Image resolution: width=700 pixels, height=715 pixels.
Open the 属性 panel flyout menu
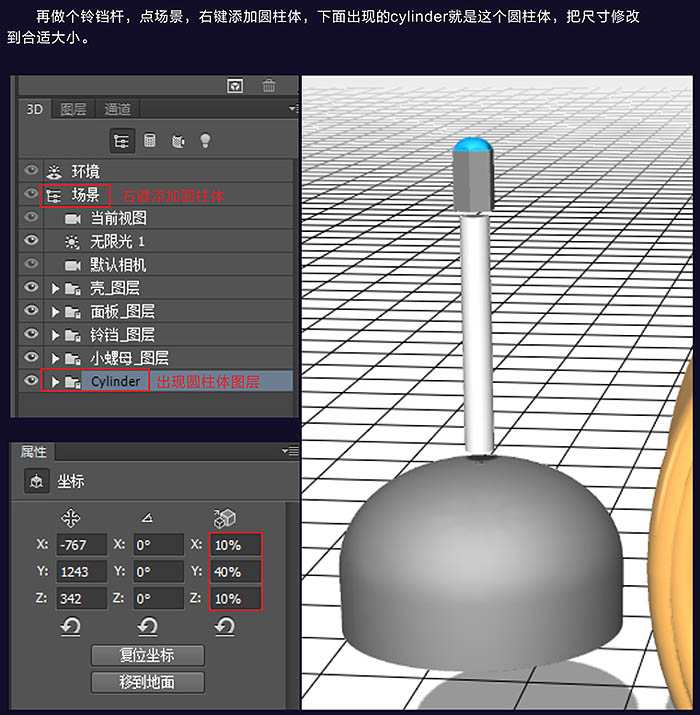coord(290,451)
